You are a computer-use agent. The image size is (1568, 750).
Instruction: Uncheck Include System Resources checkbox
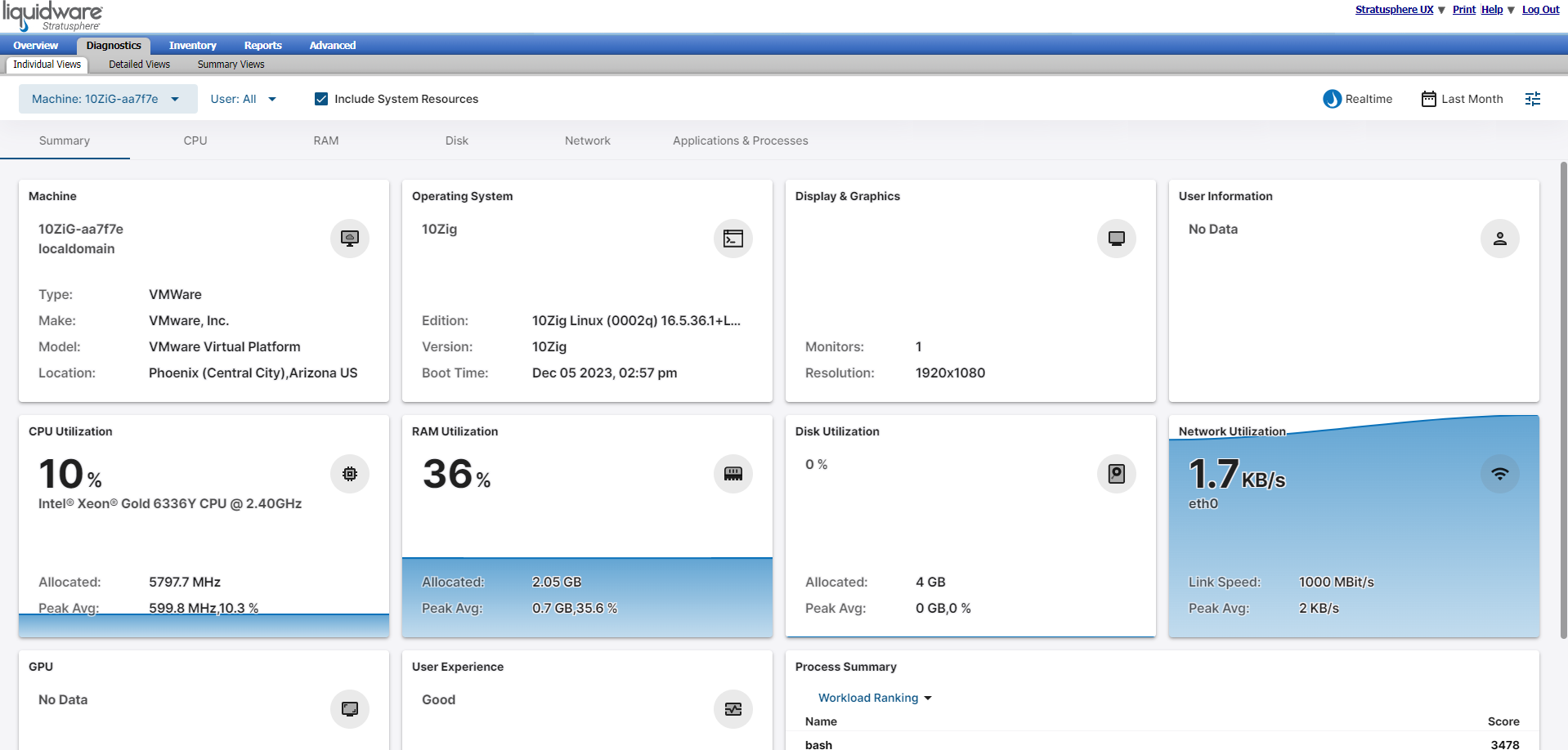(321, 99)
